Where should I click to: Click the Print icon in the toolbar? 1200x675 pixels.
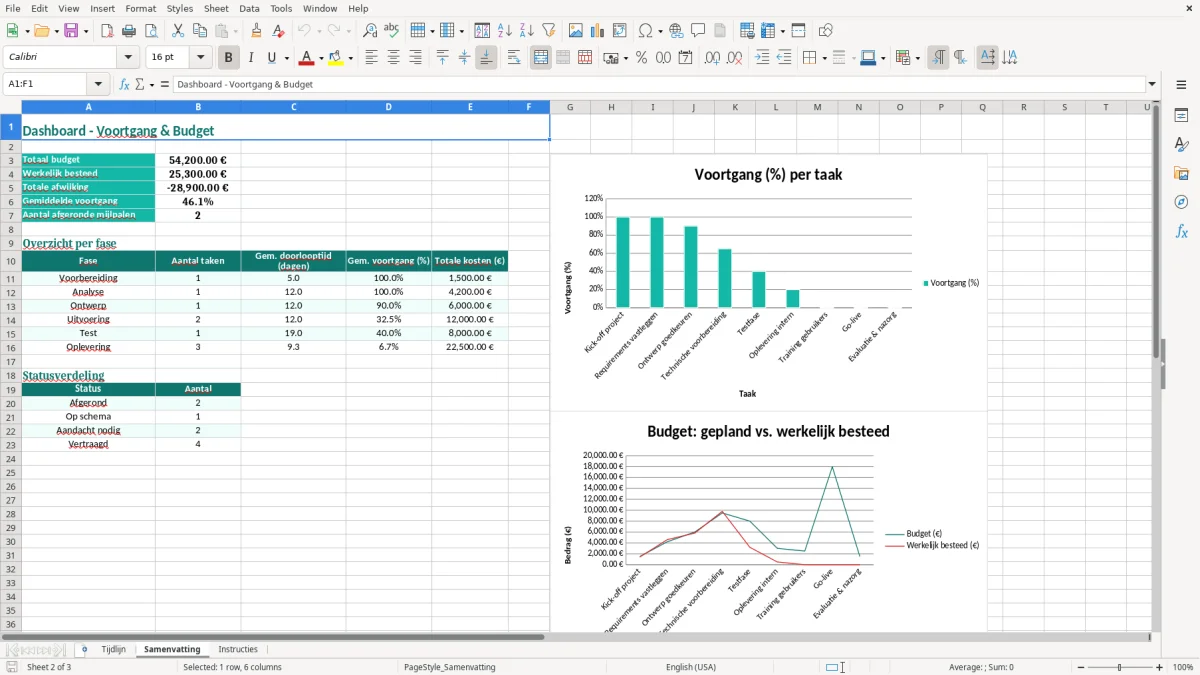(x=128, y=31)
